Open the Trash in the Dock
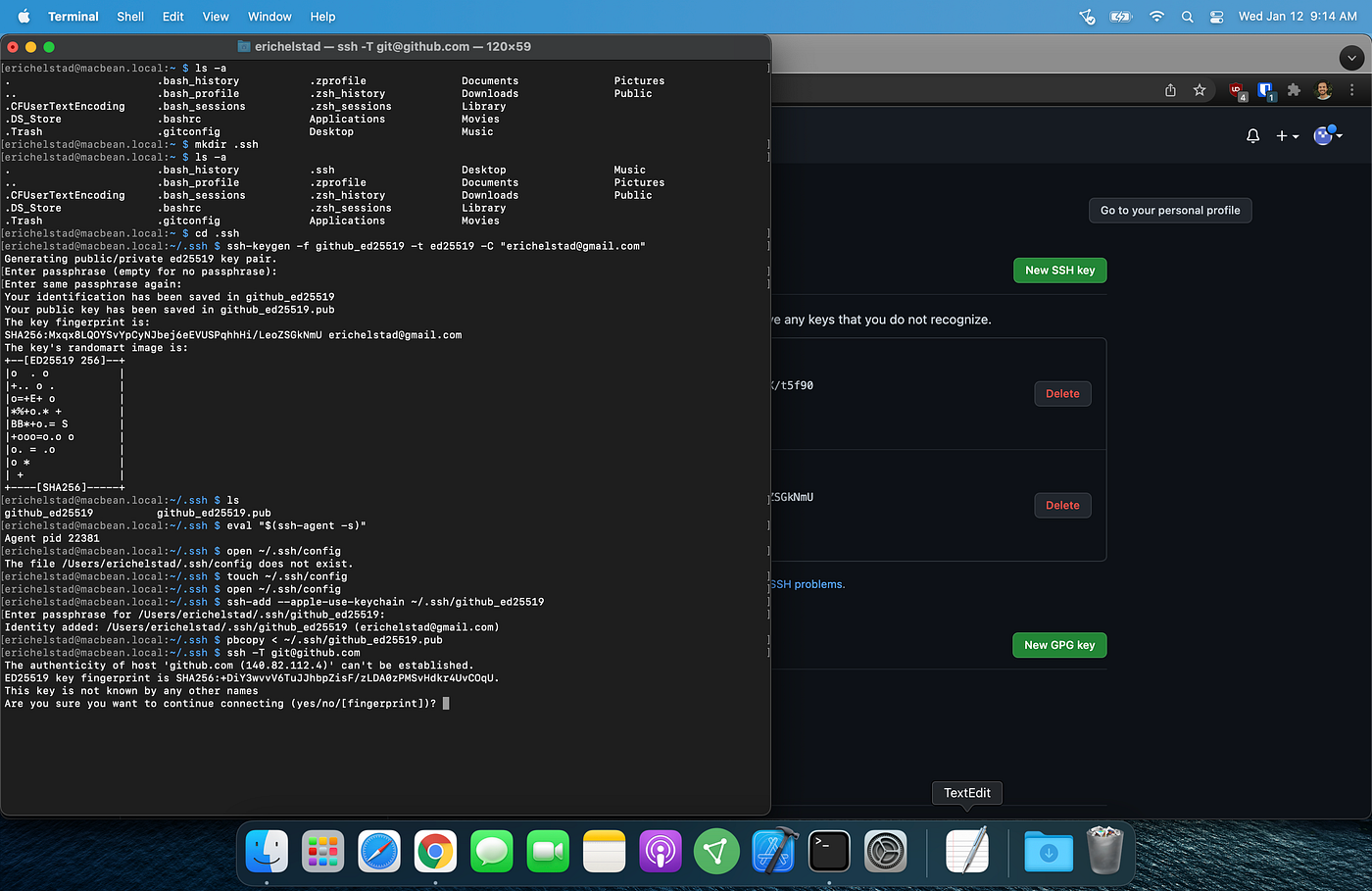The width and height of the screenshot is (1372, 891). coord(1104,851)
